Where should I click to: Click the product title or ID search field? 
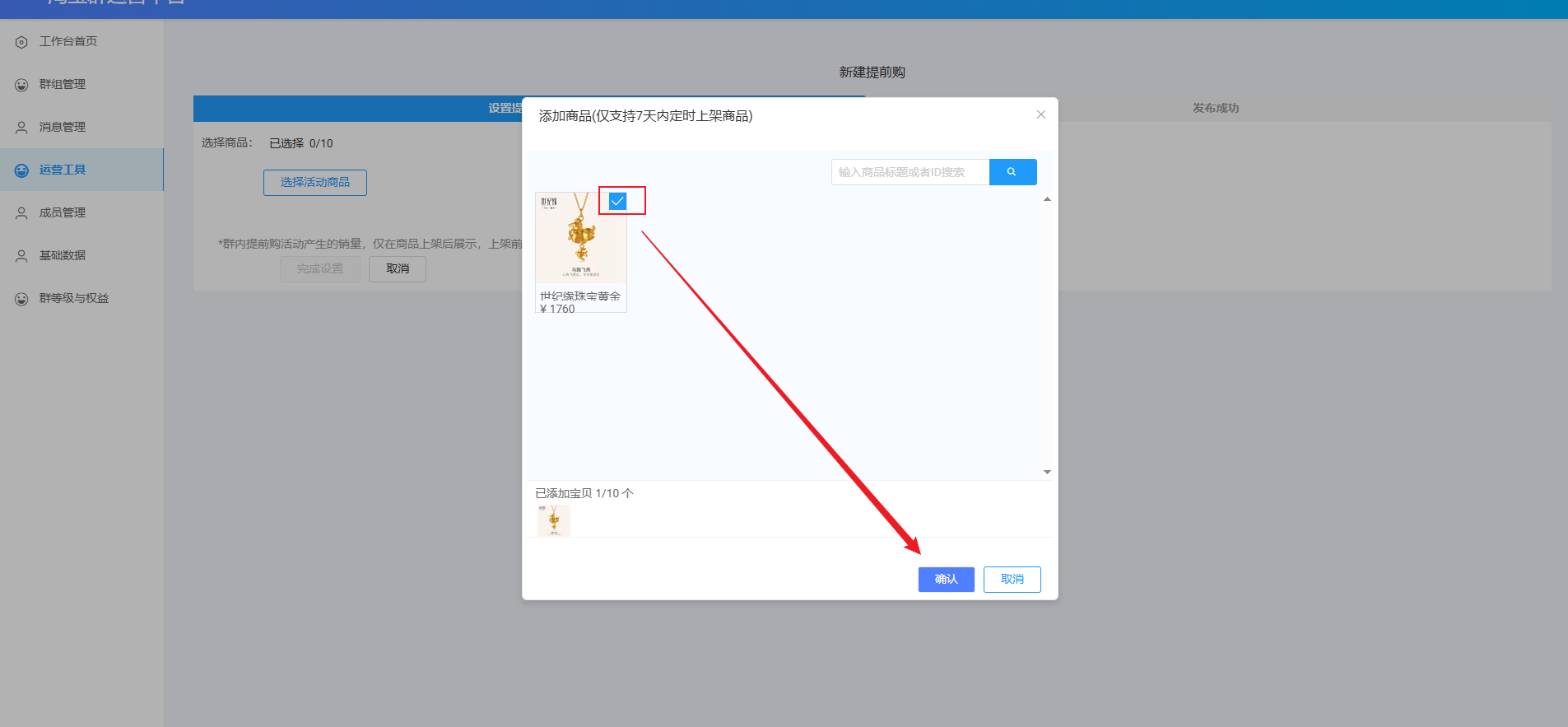pos(910,172)
